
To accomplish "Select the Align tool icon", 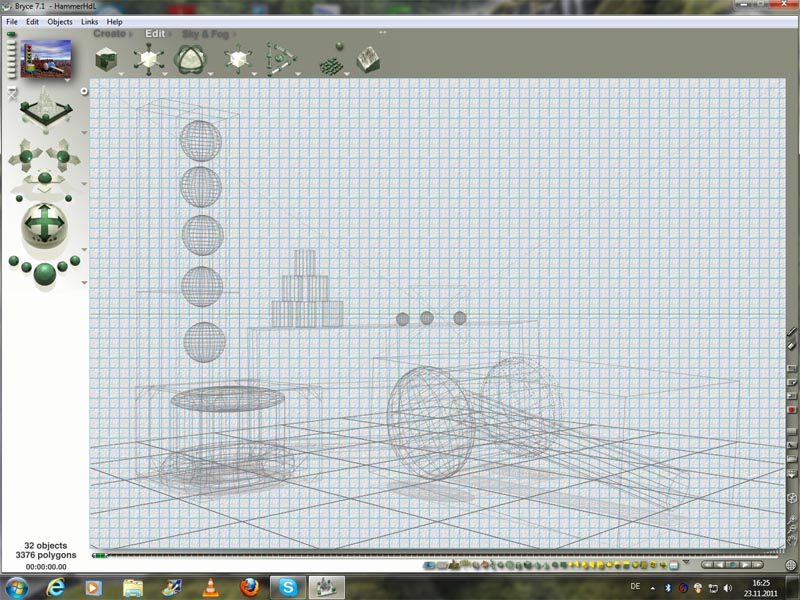I will [280, 59].
